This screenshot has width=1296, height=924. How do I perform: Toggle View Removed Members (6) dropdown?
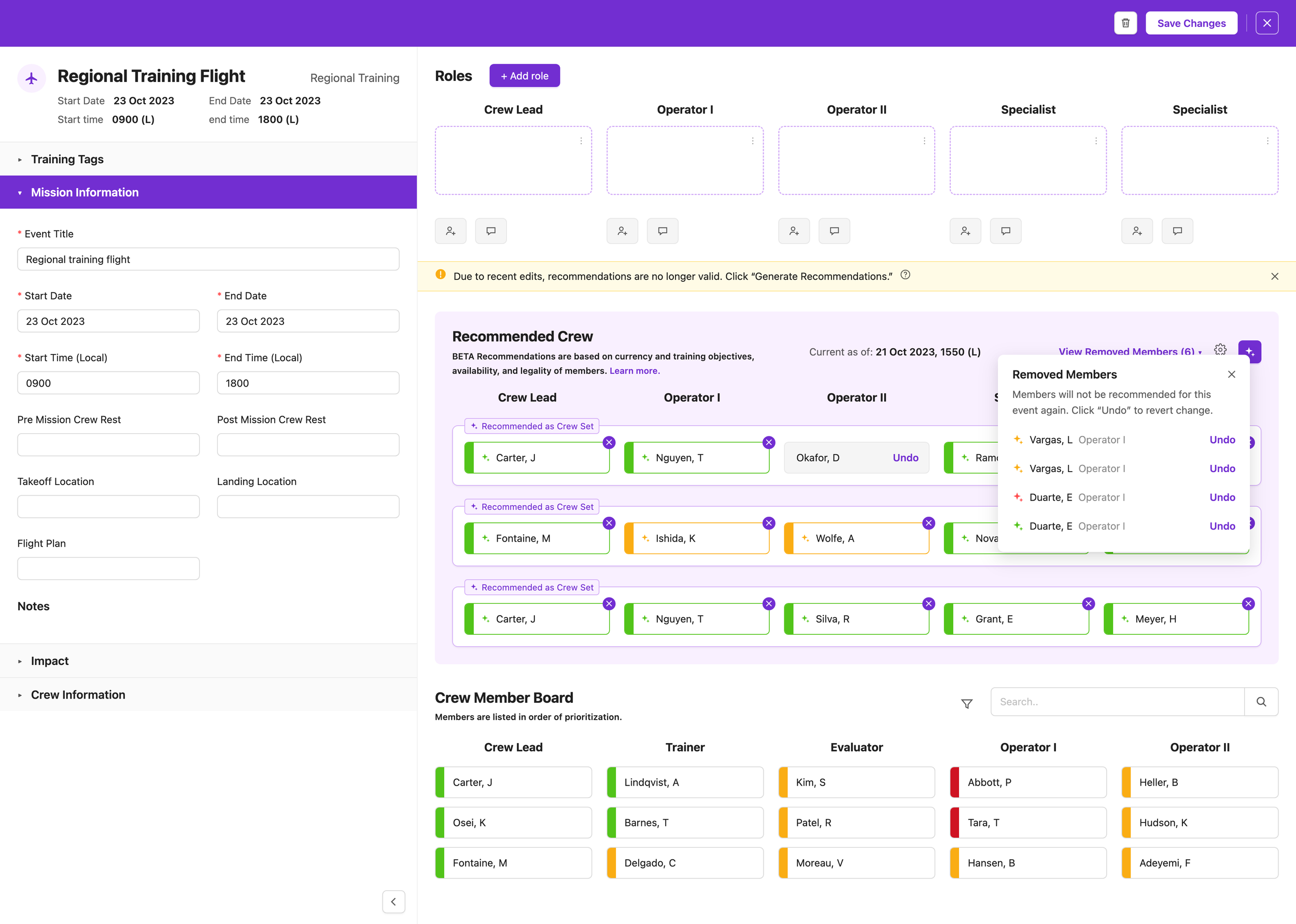tap(1131, 352)
